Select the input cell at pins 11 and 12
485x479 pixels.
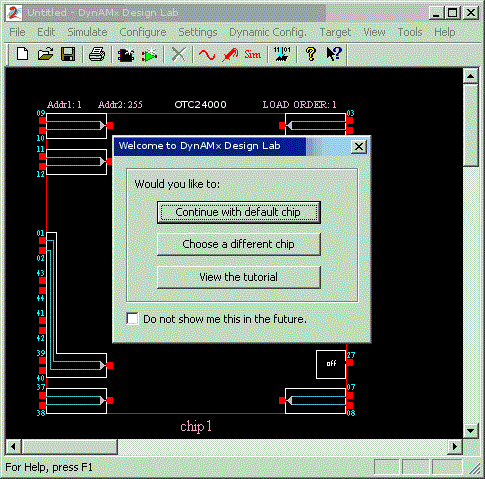76,162
